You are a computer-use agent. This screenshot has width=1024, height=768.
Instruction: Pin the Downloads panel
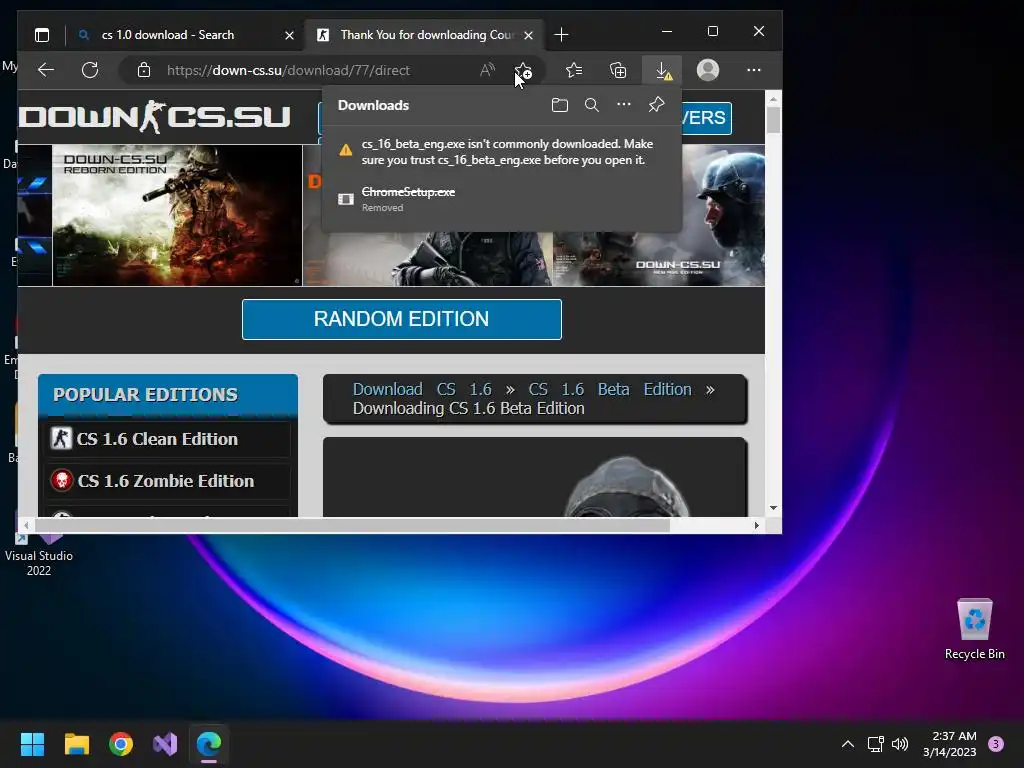(x=656, y=104)
